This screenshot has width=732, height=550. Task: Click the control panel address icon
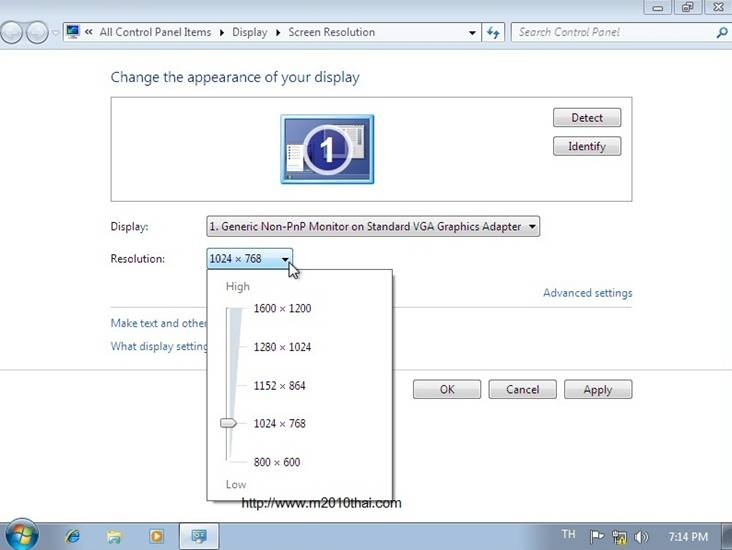[x=73, y=32]
